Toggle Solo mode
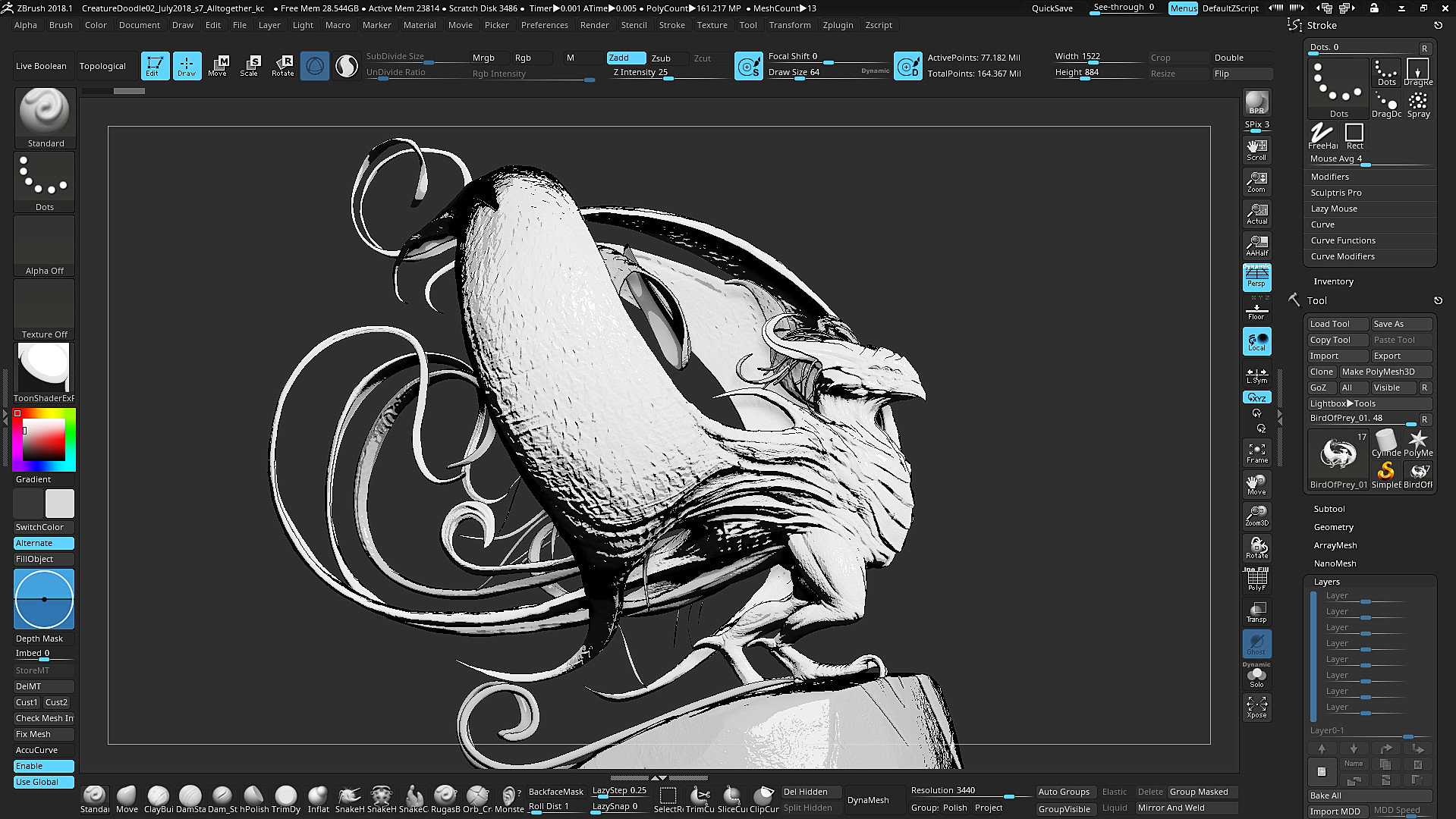 coord(1256,676)
